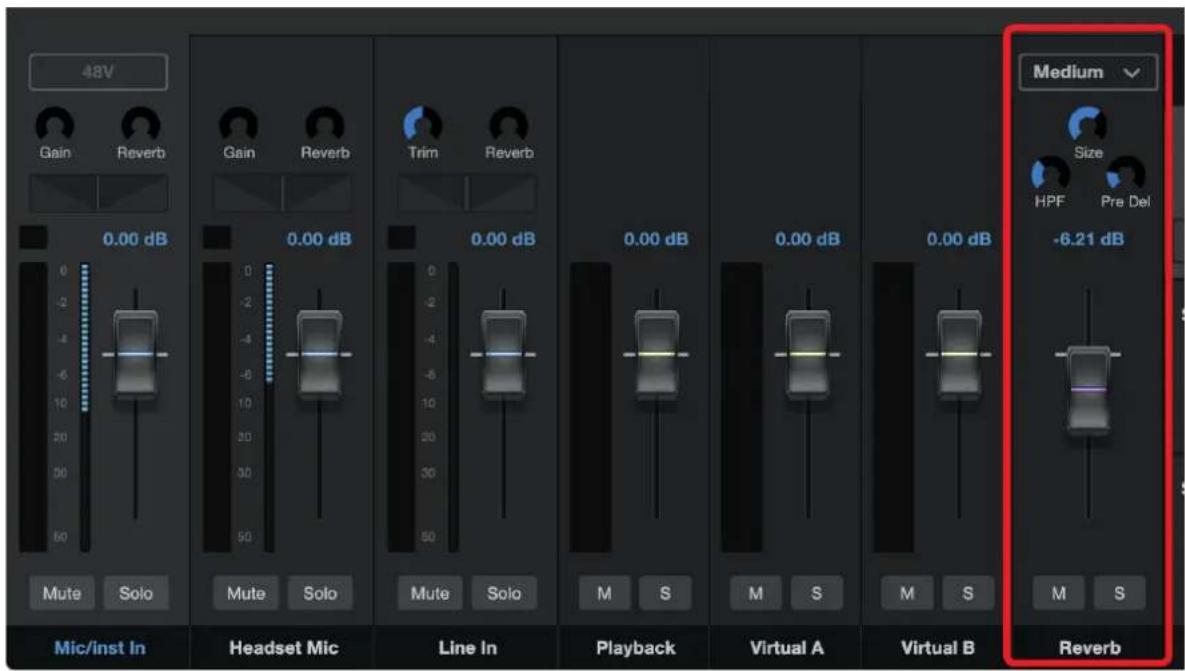
Task: Adjust the Reverb Size knob
Action: pos(1088,124)
